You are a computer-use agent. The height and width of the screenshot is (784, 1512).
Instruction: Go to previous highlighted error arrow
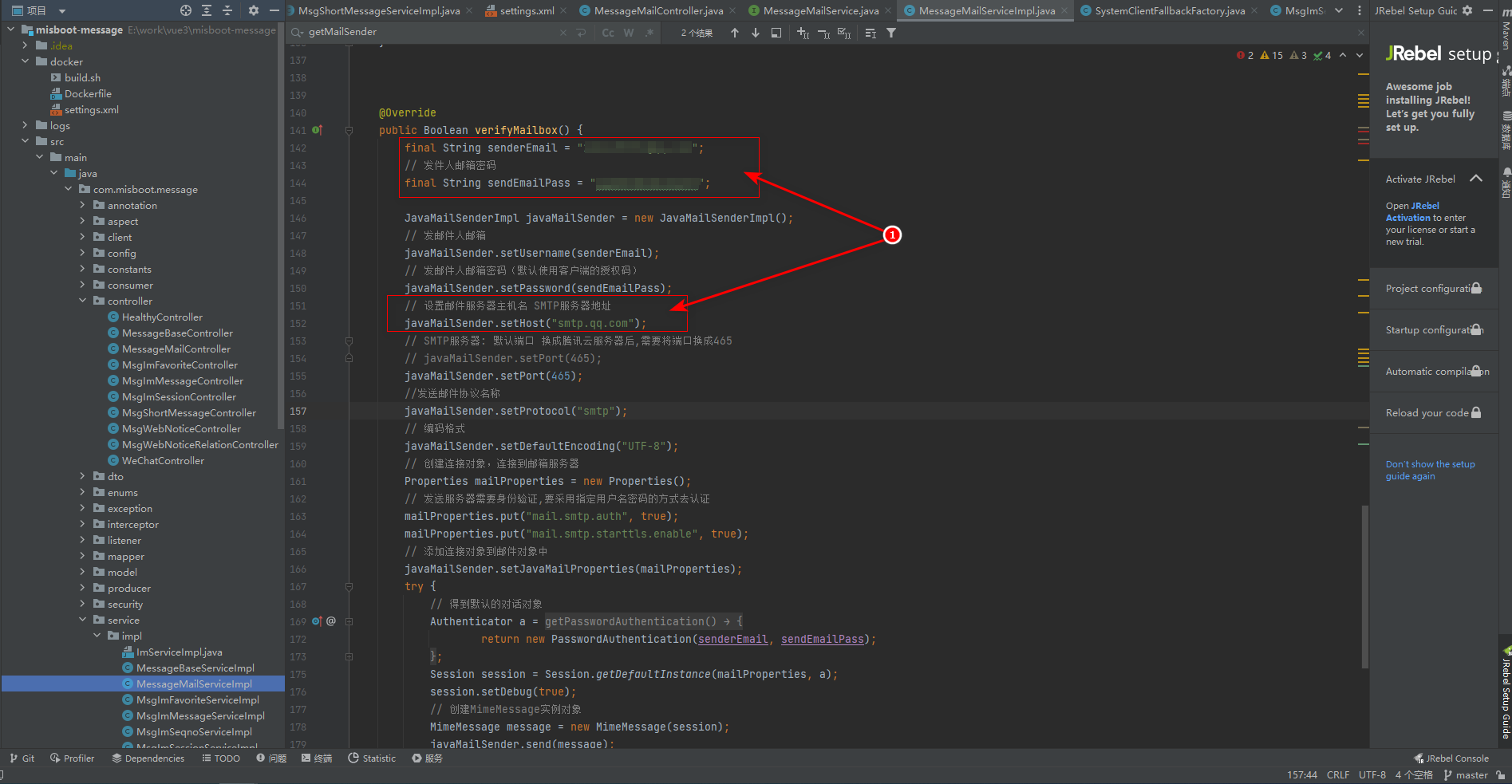click(1343, 55)
